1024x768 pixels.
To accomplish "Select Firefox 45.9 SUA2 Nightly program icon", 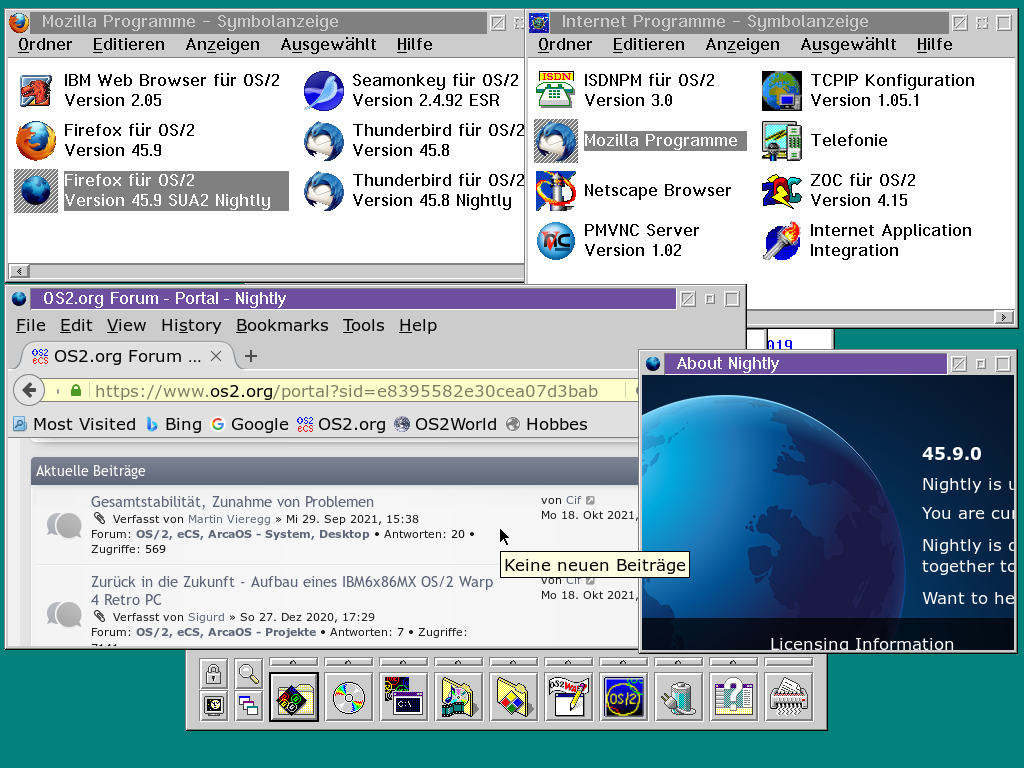I will [x=35, y=191].
